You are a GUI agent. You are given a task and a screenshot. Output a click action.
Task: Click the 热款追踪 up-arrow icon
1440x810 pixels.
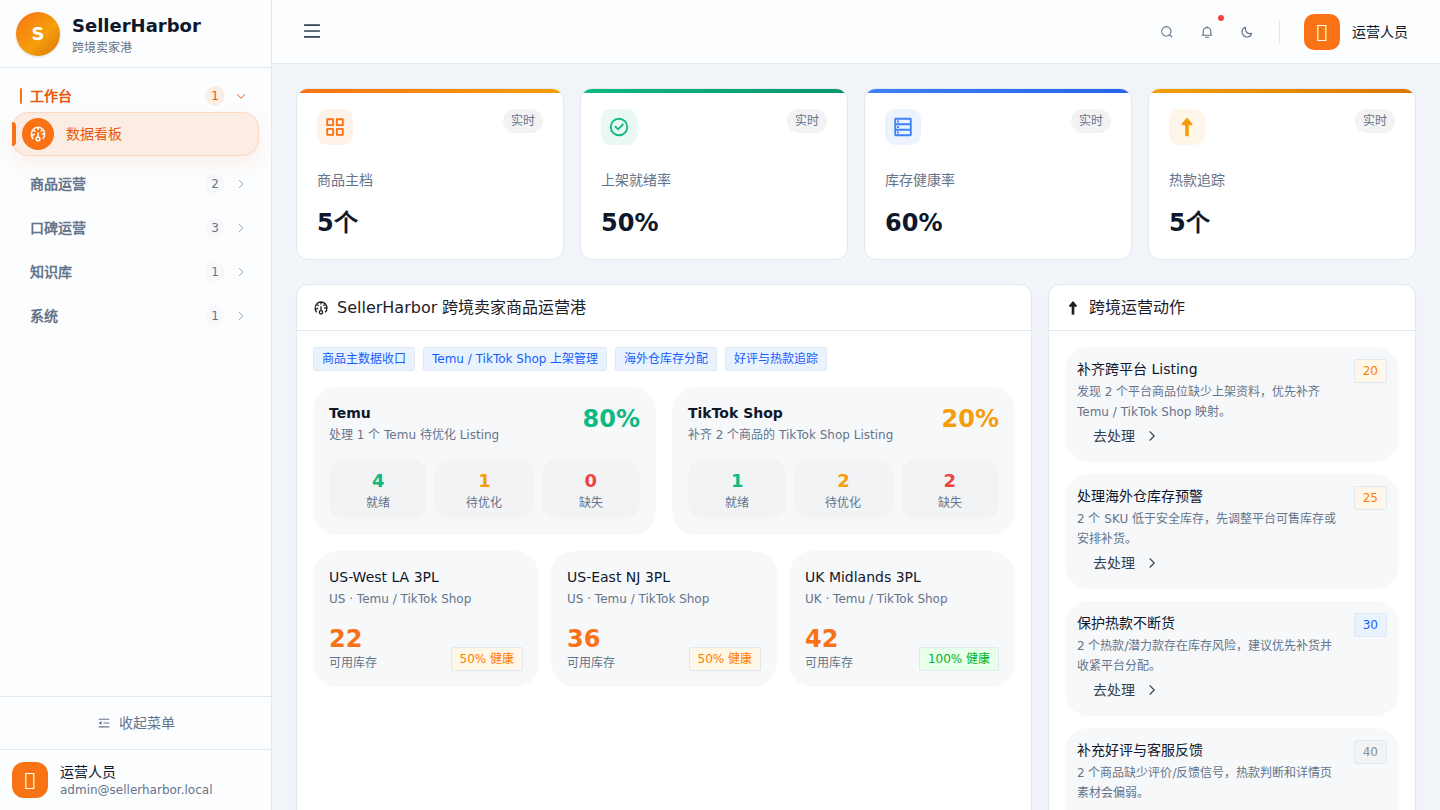coord(1187,127)
